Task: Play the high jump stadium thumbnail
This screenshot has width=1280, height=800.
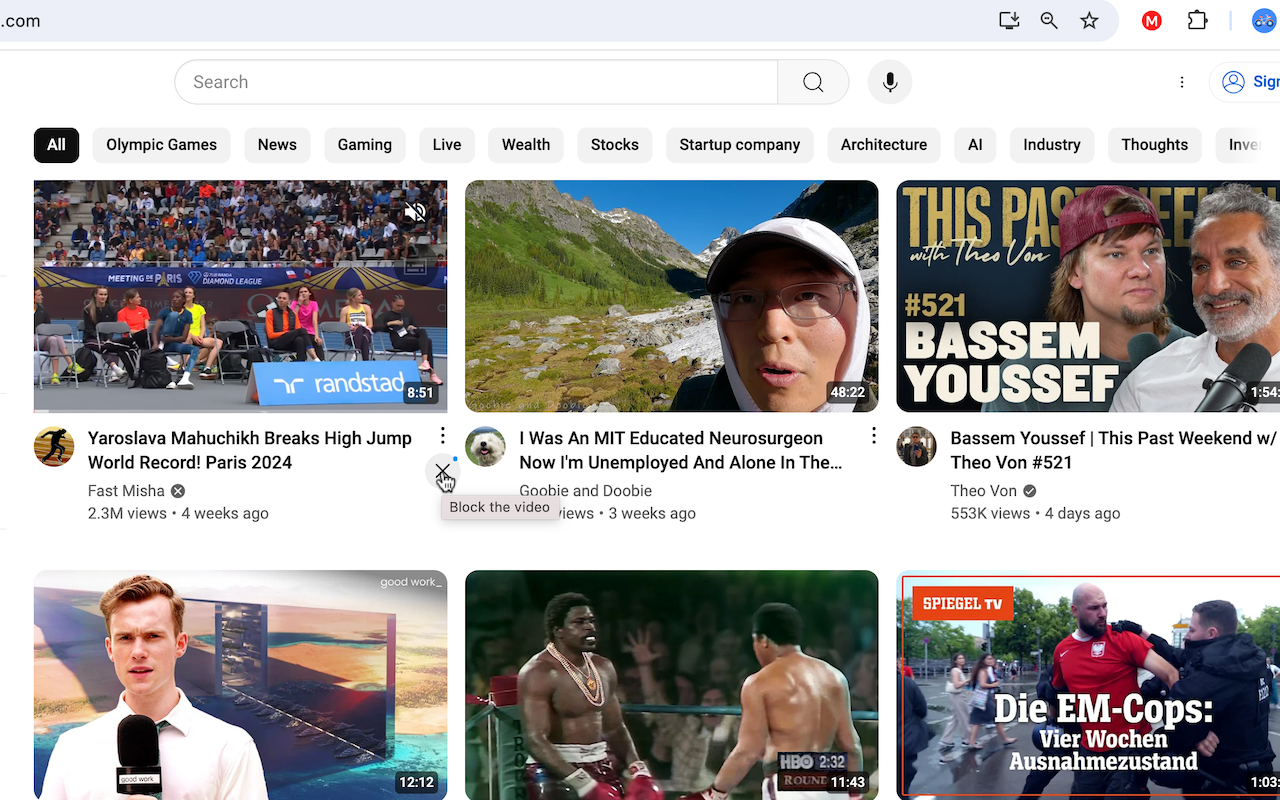Action: (x=241, y=296)
